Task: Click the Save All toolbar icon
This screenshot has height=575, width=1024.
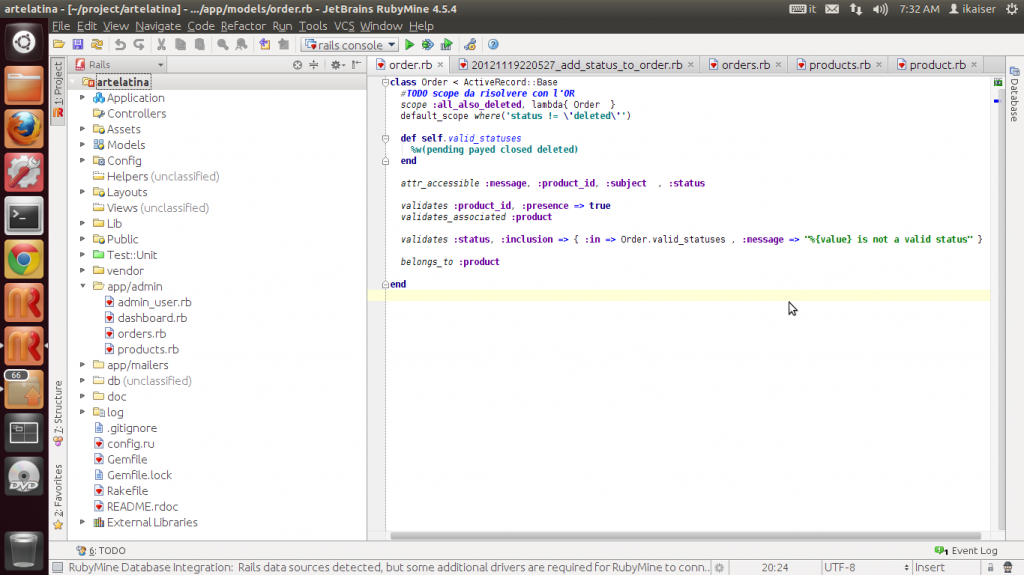Action: [78, 45]
